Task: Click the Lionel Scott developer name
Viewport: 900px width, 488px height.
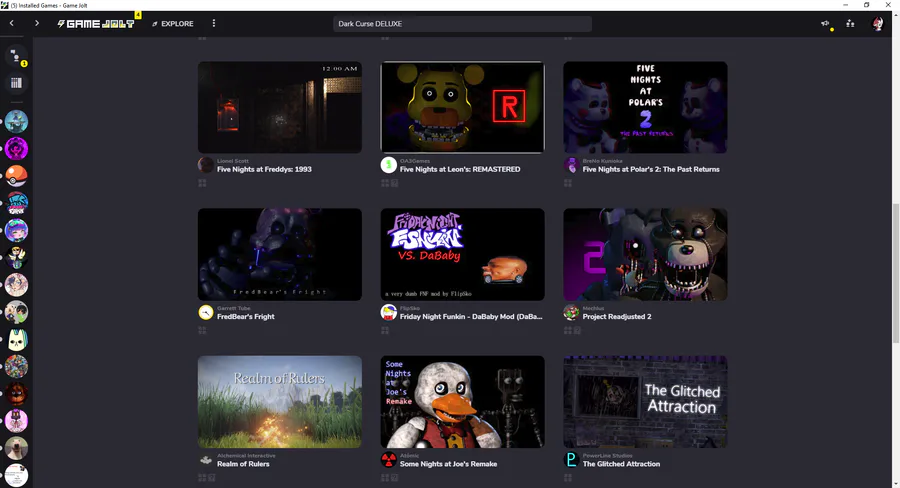Action: 232,161
